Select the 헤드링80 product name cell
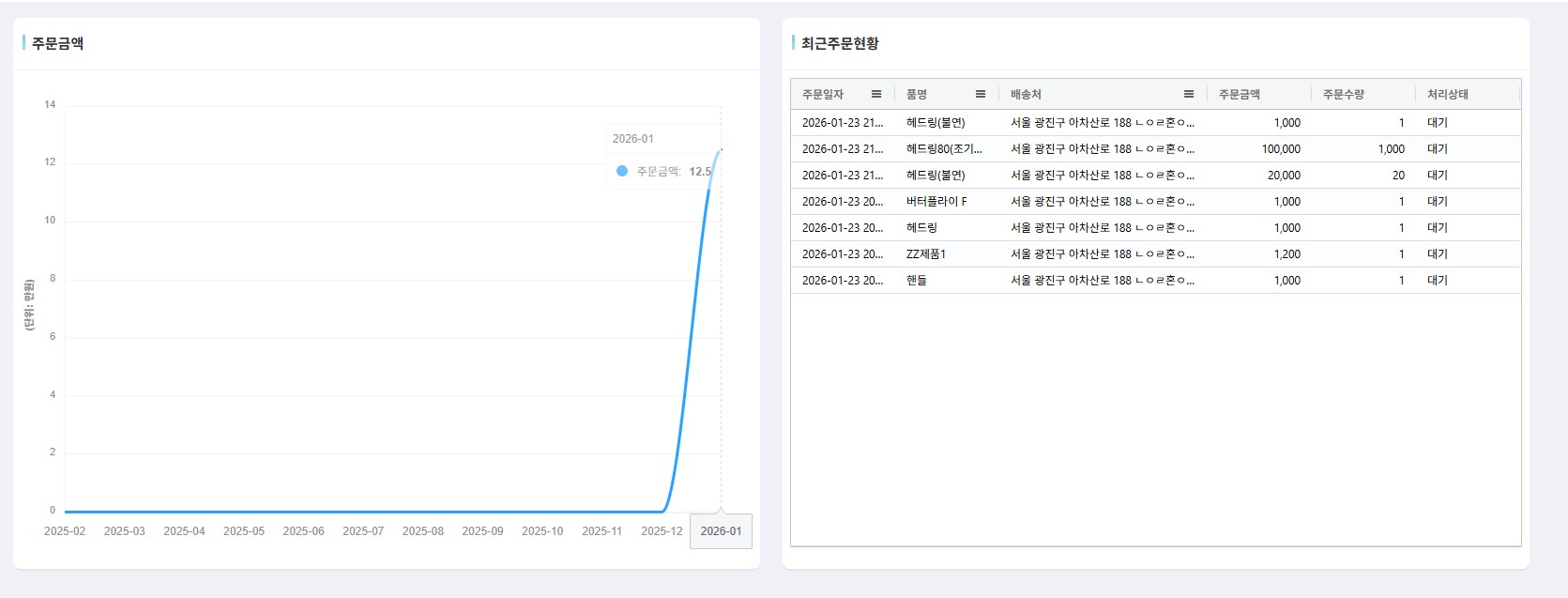The image size is (1568, 598). click(x=943, y=148)
